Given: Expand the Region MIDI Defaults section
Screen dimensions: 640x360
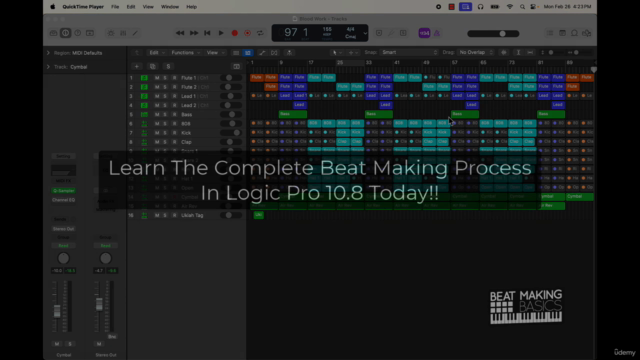Looking at the screenshot, I should pos(48,53).
